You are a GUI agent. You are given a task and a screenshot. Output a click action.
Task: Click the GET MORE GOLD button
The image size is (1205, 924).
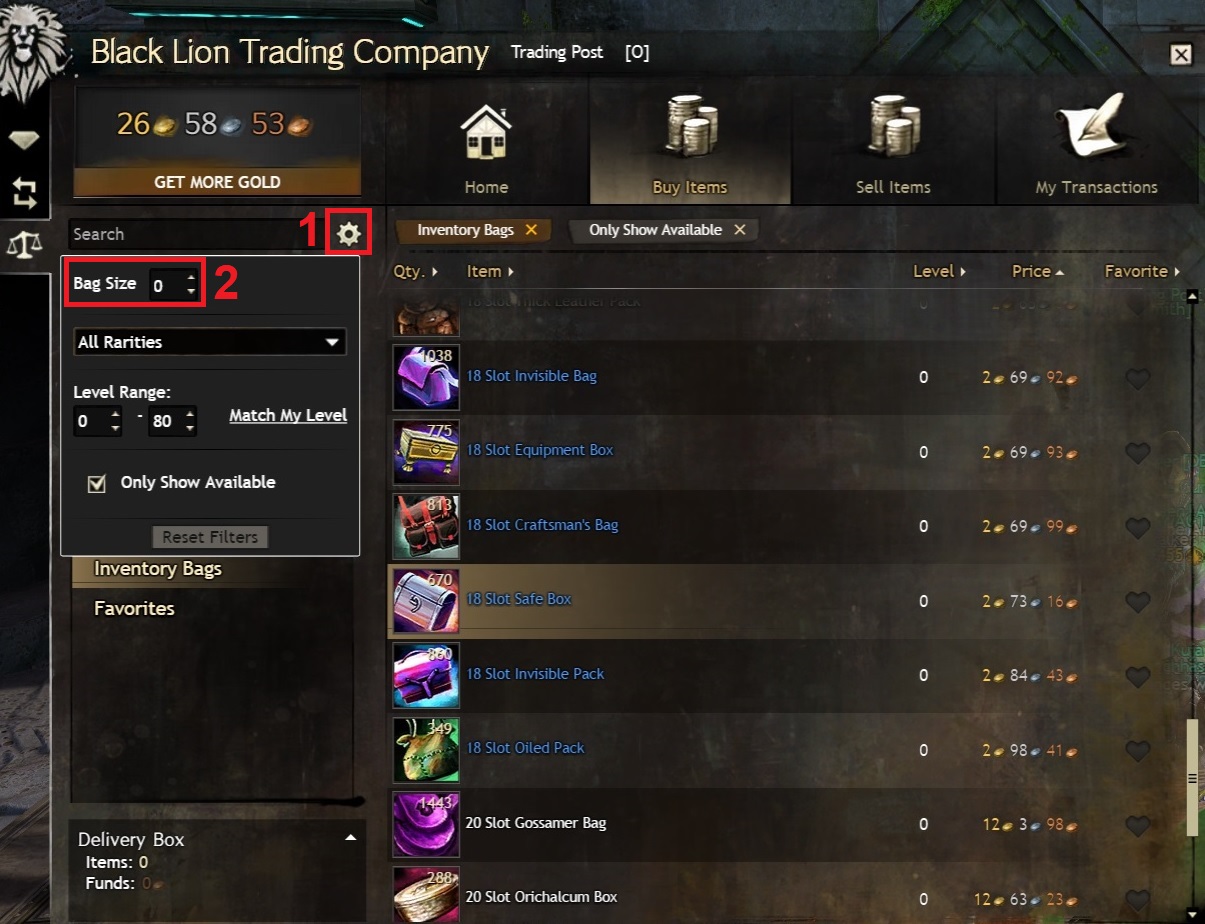217,182
